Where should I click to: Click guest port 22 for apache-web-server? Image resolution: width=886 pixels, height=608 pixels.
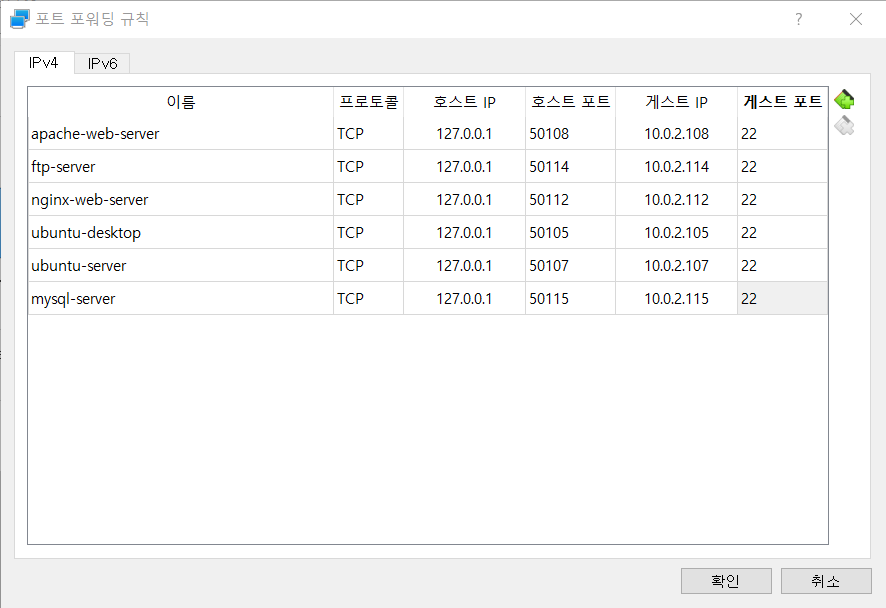(x=783, y=133)
